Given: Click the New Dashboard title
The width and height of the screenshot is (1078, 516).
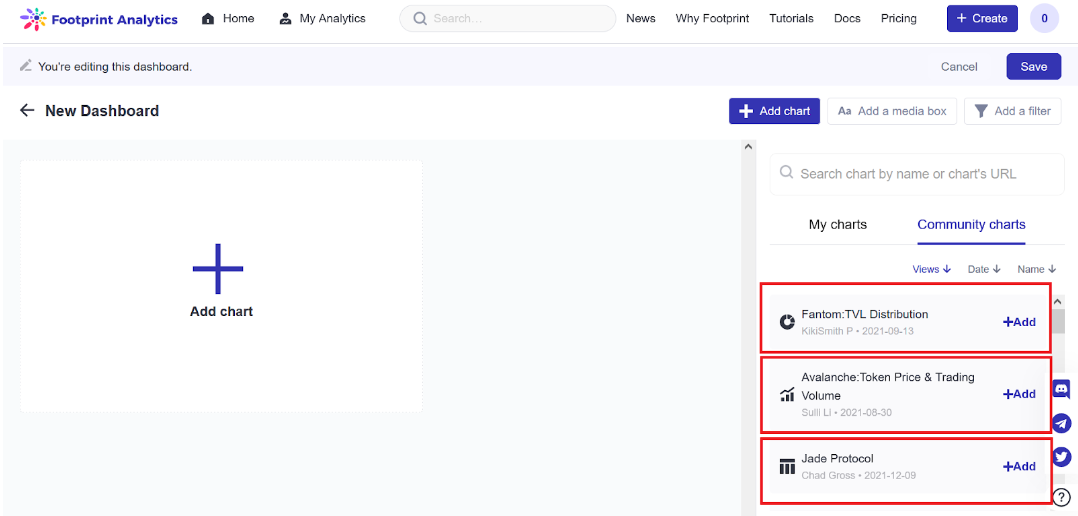Looking at the screenshot, I should [102, 111].
